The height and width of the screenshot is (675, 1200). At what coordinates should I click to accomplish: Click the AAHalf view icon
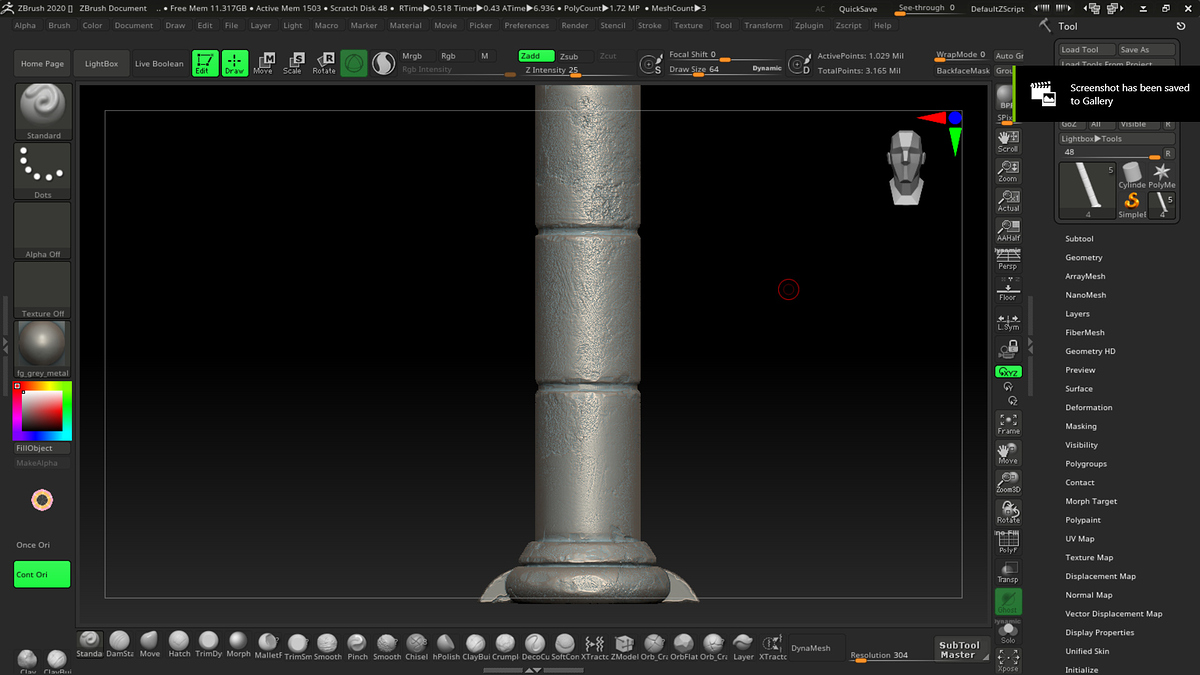coord(1008,230)
